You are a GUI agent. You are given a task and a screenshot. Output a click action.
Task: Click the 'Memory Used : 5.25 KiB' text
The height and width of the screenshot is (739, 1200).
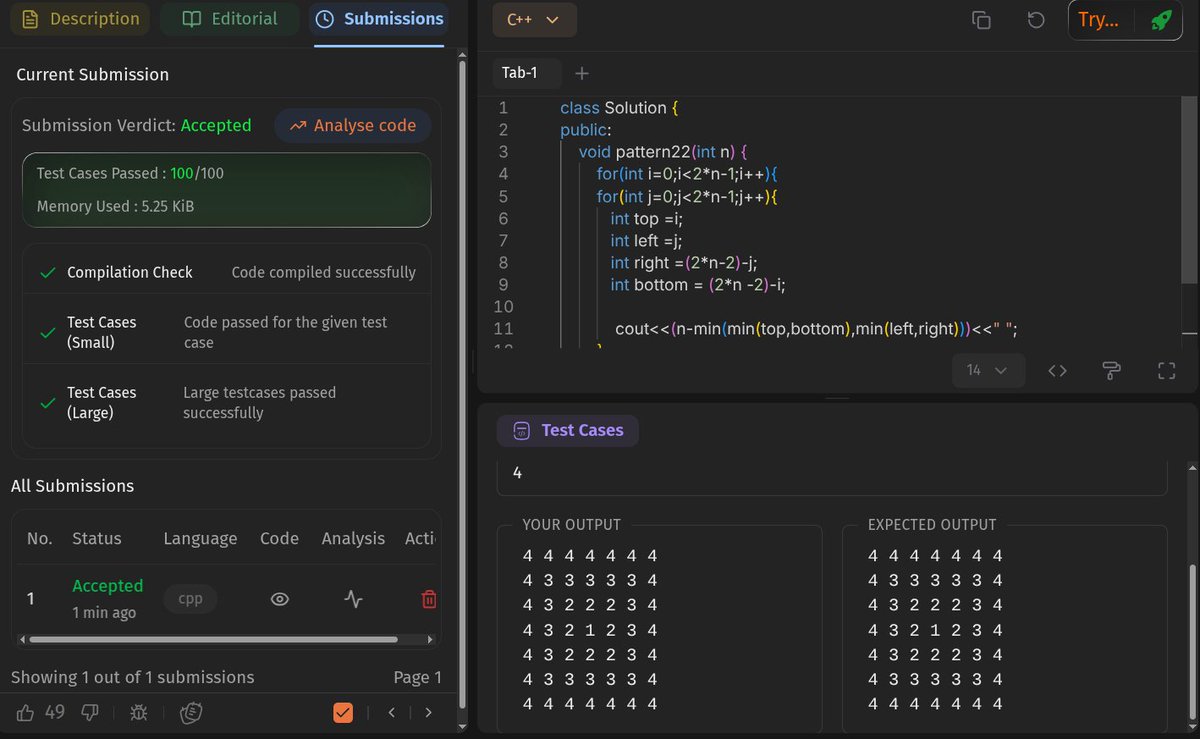tap(115, 207)
